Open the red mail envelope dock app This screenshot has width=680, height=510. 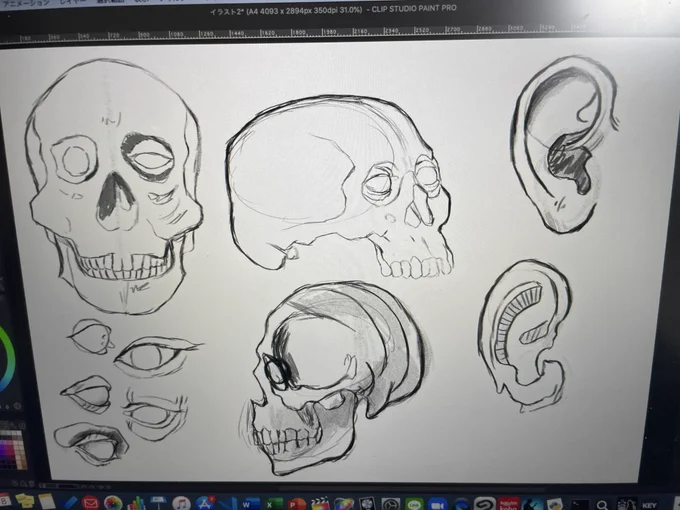click(91, 503)
